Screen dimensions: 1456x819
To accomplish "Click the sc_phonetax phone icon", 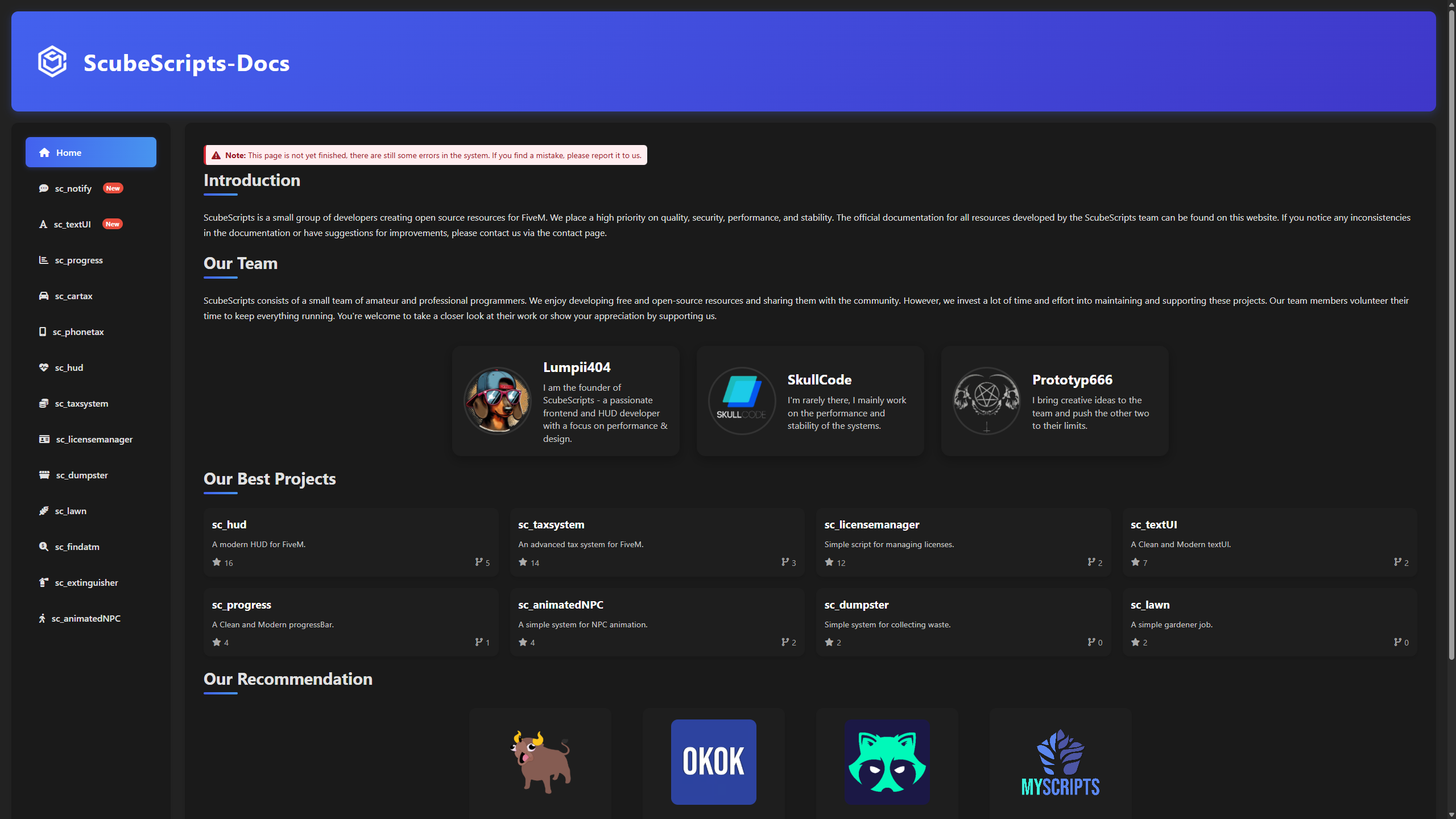I will [x=43, y=332].
